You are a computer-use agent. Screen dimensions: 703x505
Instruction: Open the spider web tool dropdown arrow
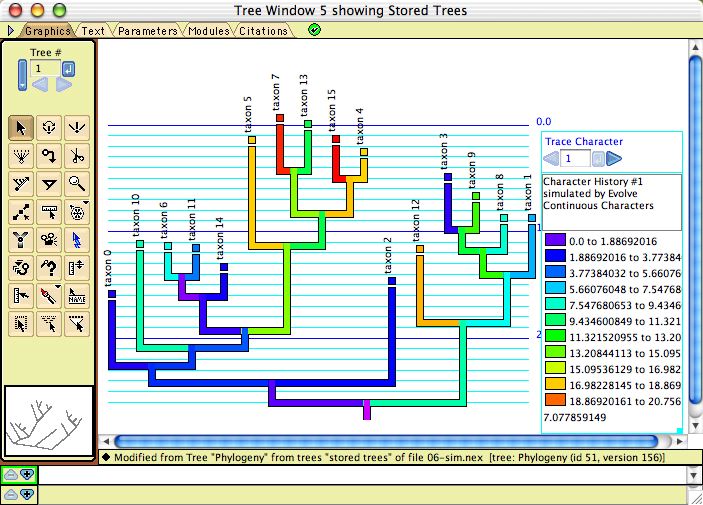coord(88,204)
